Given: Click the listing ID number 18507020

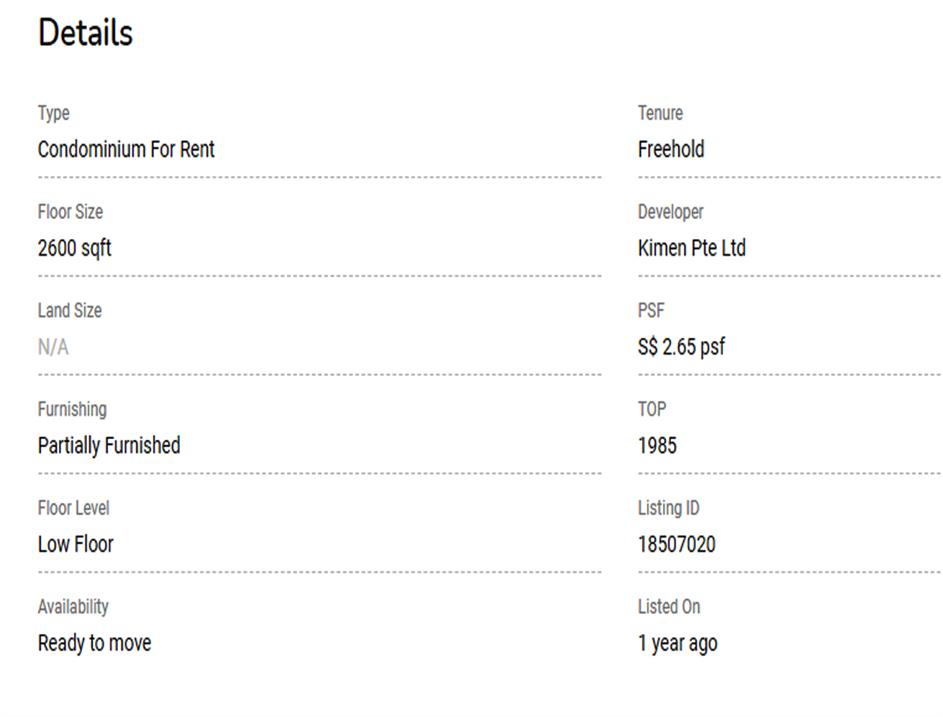Looking at the screenshot, I should coord(677,544).
